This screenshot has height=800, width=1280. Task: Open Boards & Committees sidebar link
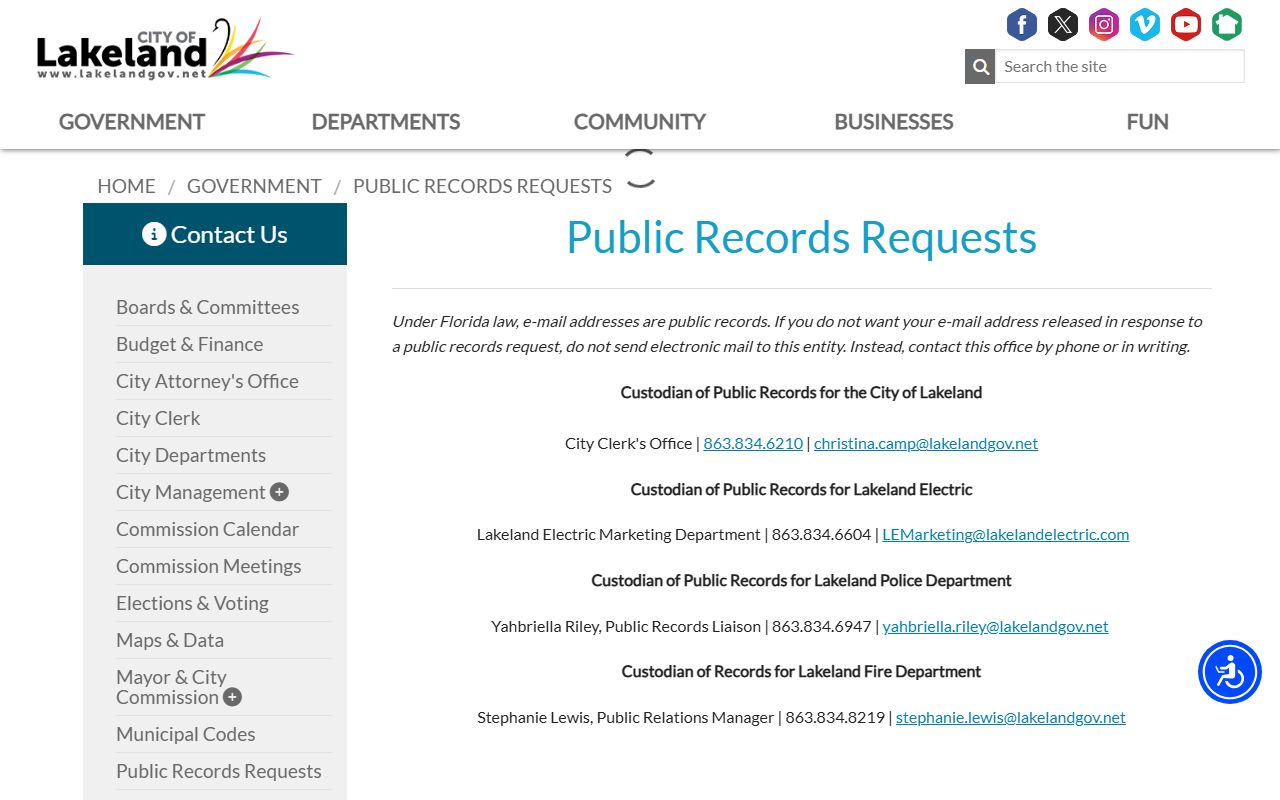[x=208, y=307]
